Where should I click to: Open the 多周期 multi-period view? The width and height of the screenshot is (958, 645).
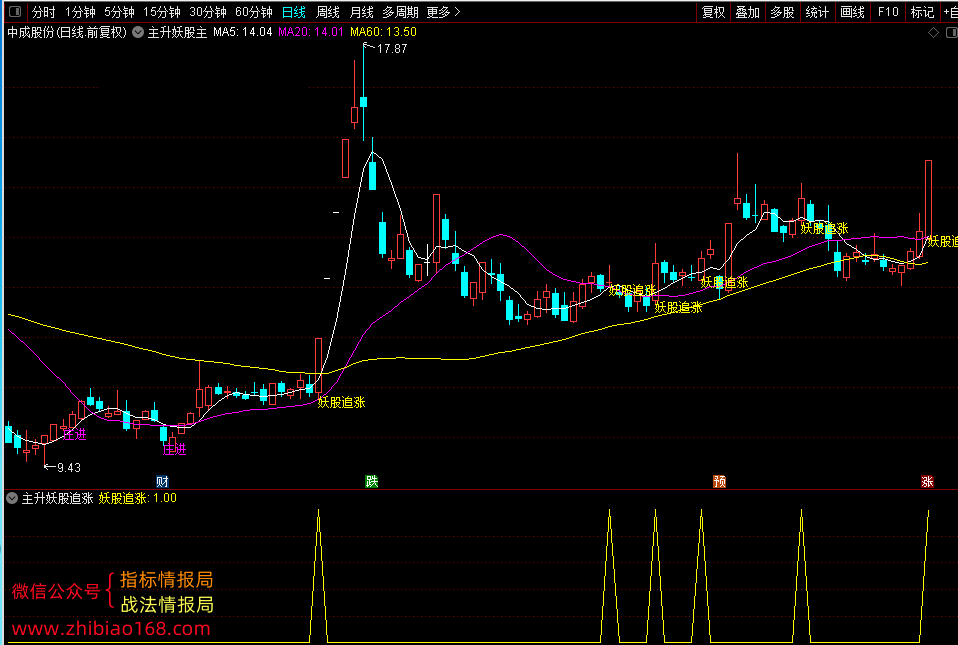tap(401, 12)
